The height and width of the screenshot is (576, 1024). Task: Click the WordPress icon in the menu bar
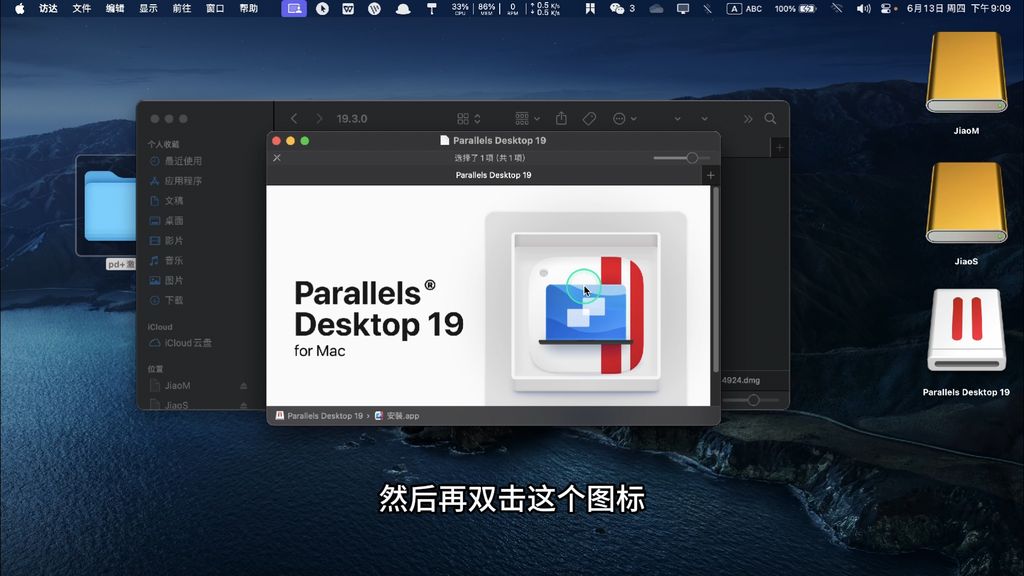[374, 8]
